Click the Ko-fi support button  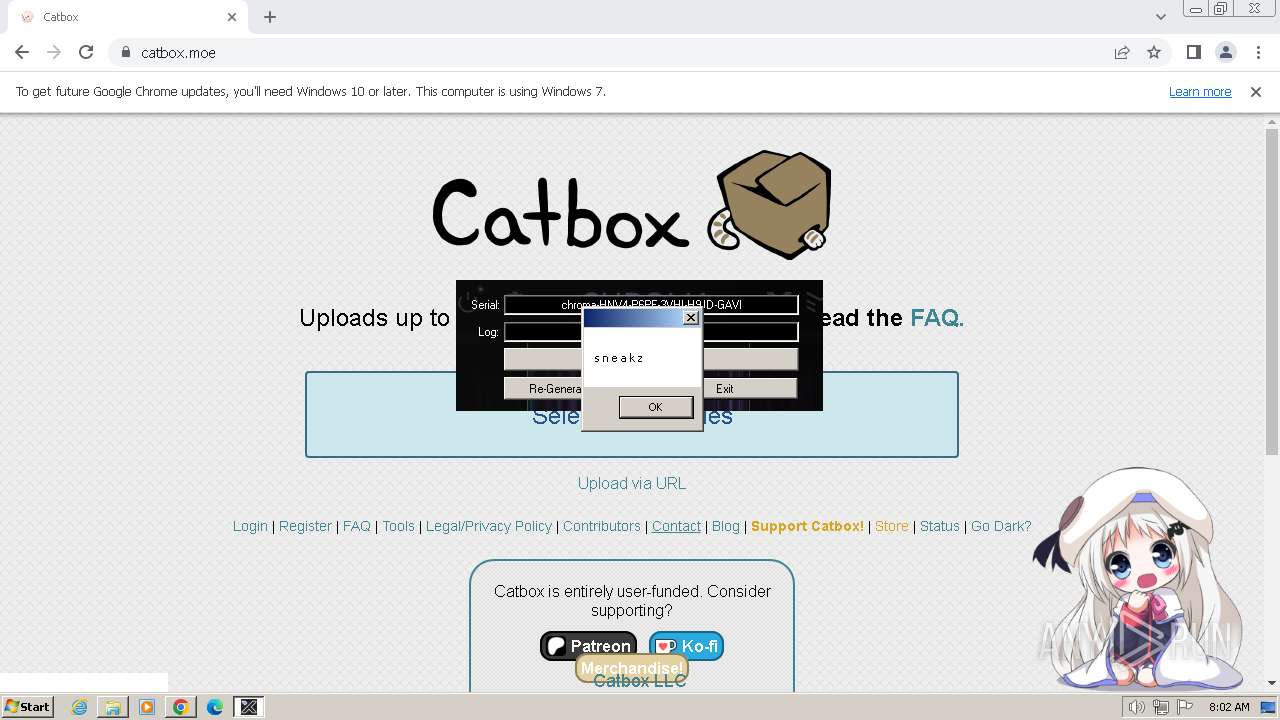point(686,646)
